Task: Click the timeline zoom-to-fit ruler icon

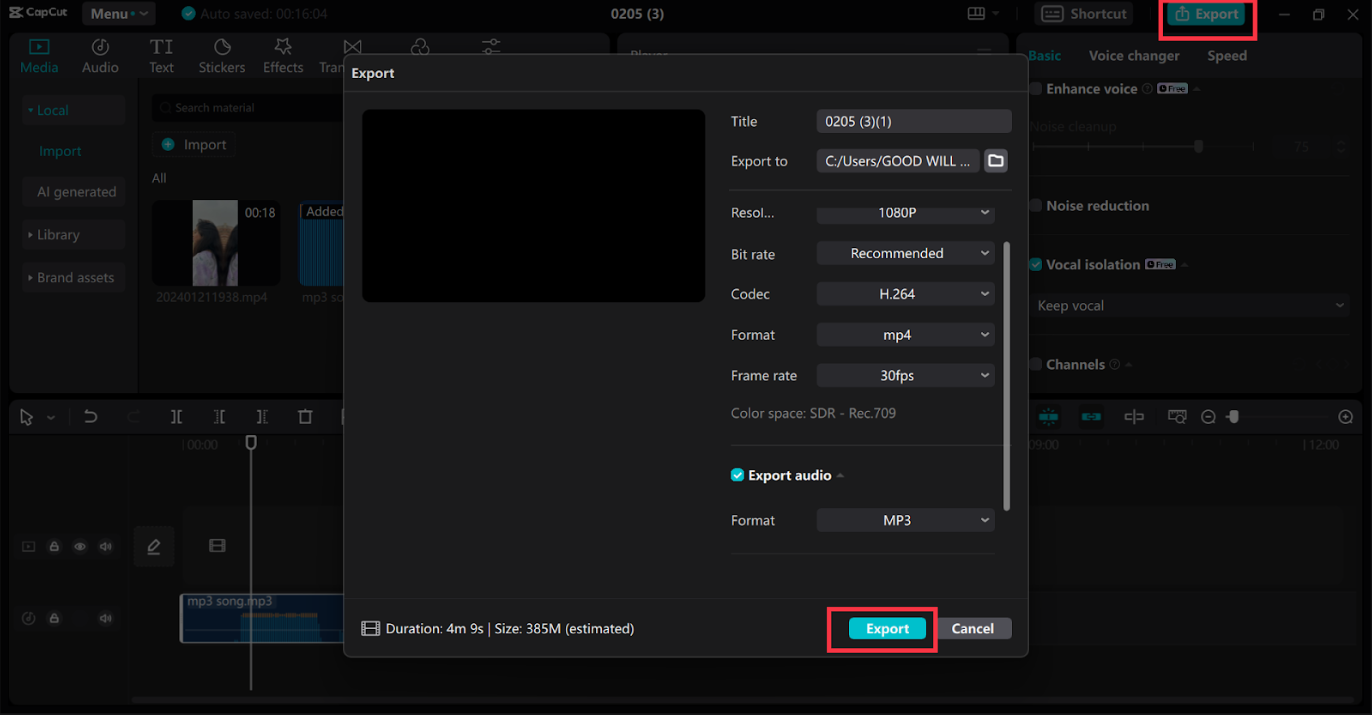Action: tap(1177, 417)
